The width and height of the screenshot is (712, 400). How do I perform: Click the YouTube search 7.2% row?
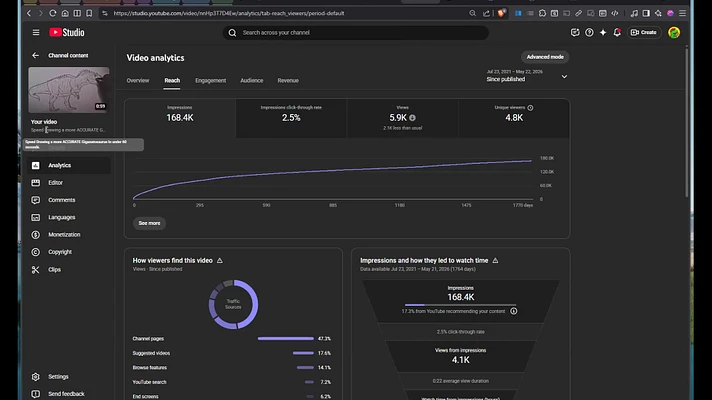pos(232,382)
